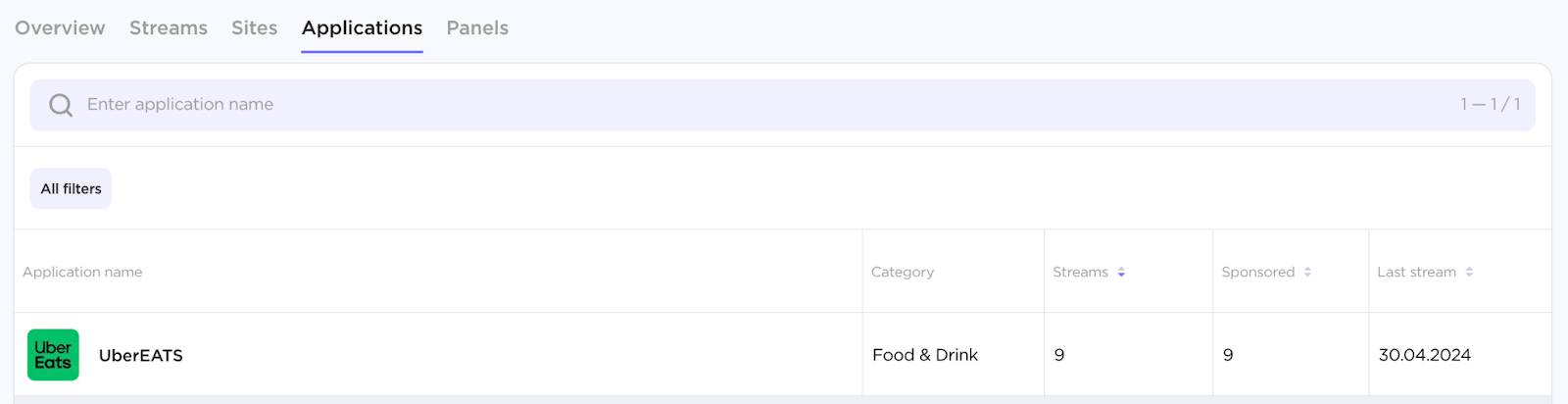
Task: Sort by Streams column arrow icon
Action: [1121, 273]
